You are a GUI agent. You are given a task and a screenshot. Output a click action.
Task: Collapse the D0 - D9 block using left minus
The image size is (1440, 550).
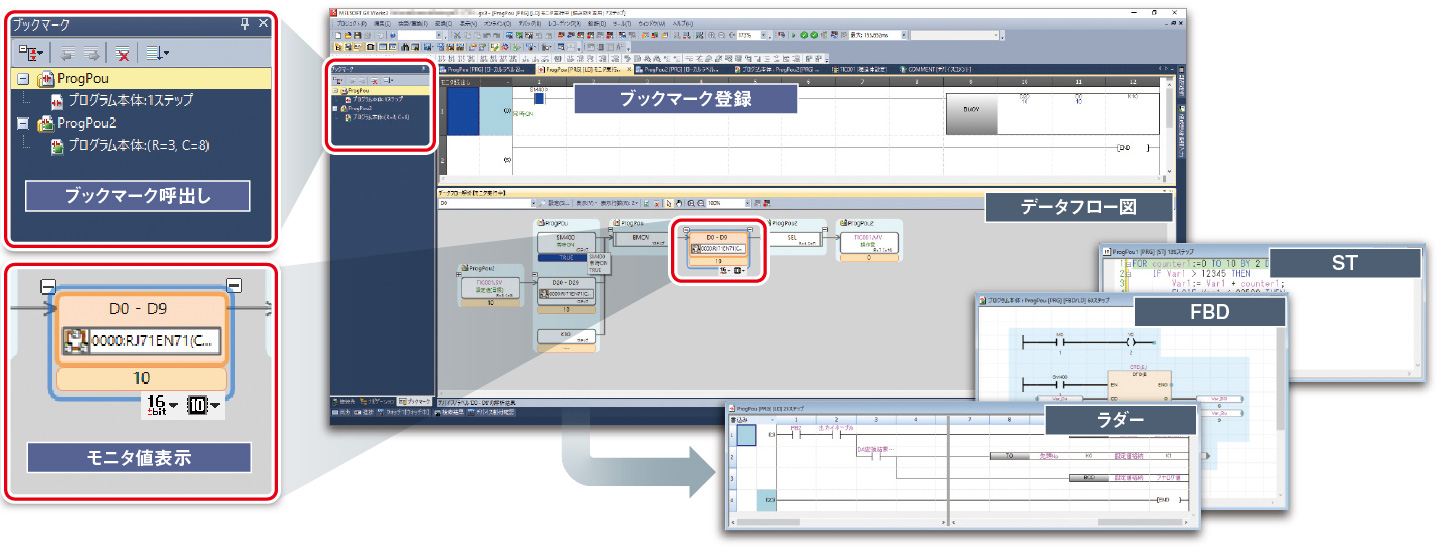click(46, 286)
